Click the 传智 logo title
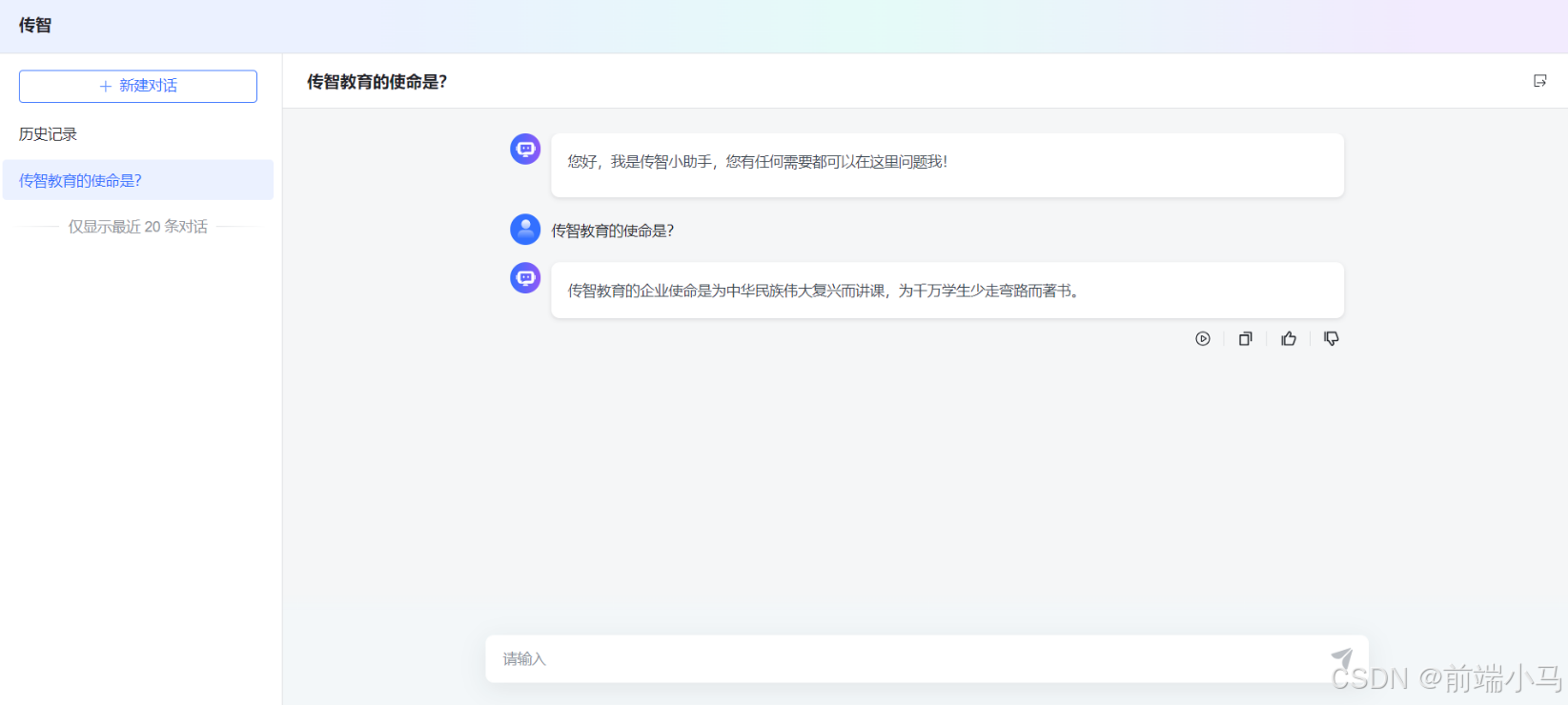 (35, 26)
